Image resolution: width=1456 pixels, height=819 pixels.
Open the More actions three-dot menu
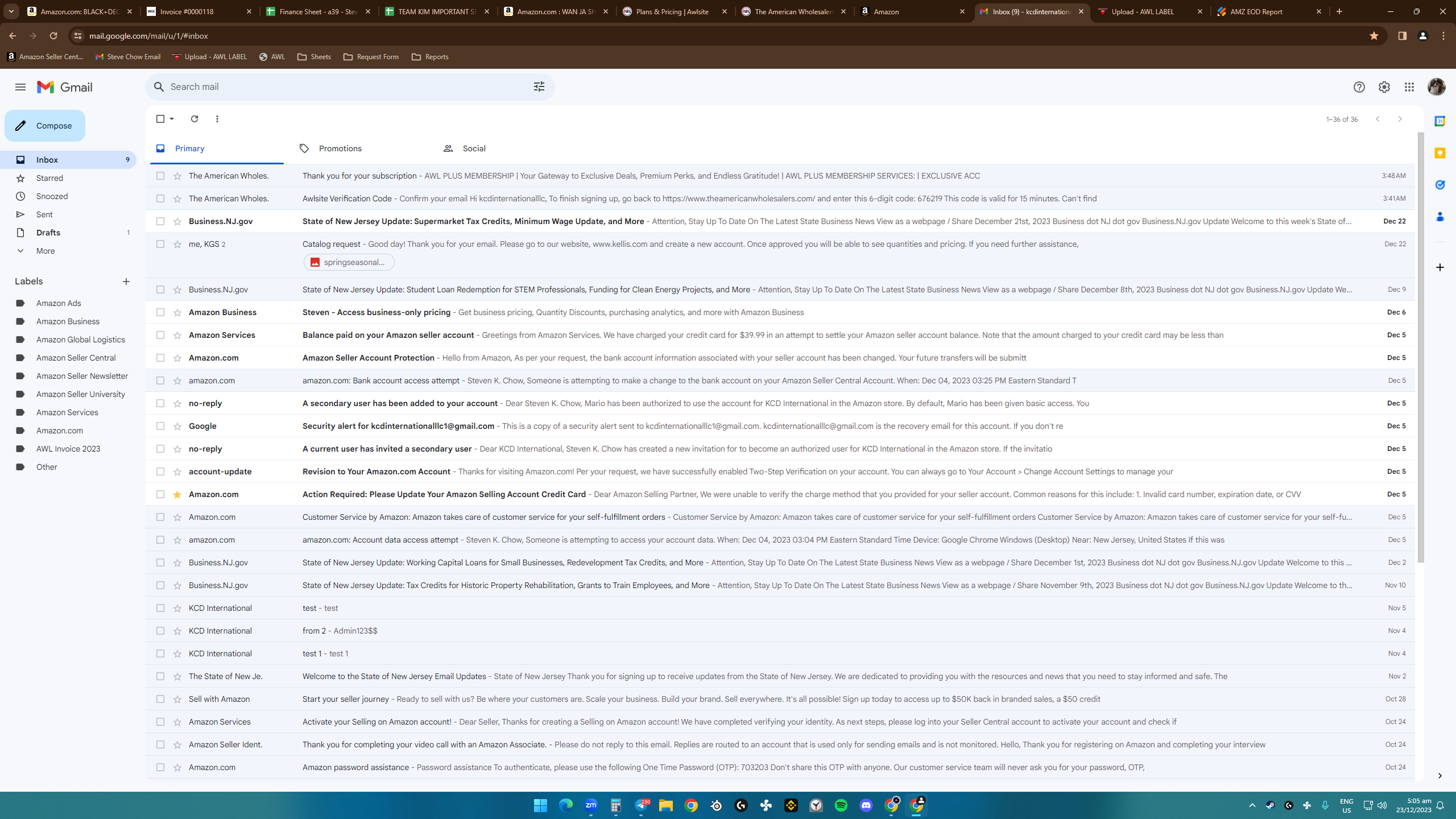pyautogui.click(x=217, y=119)
